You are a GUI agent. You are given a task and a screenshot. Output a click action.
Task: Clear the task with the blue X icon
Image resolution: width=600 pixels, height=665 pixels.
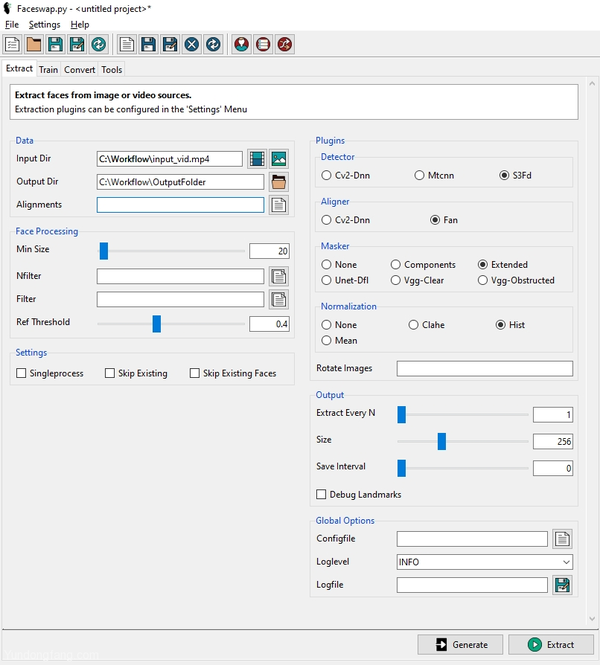(x=192, y=44)
